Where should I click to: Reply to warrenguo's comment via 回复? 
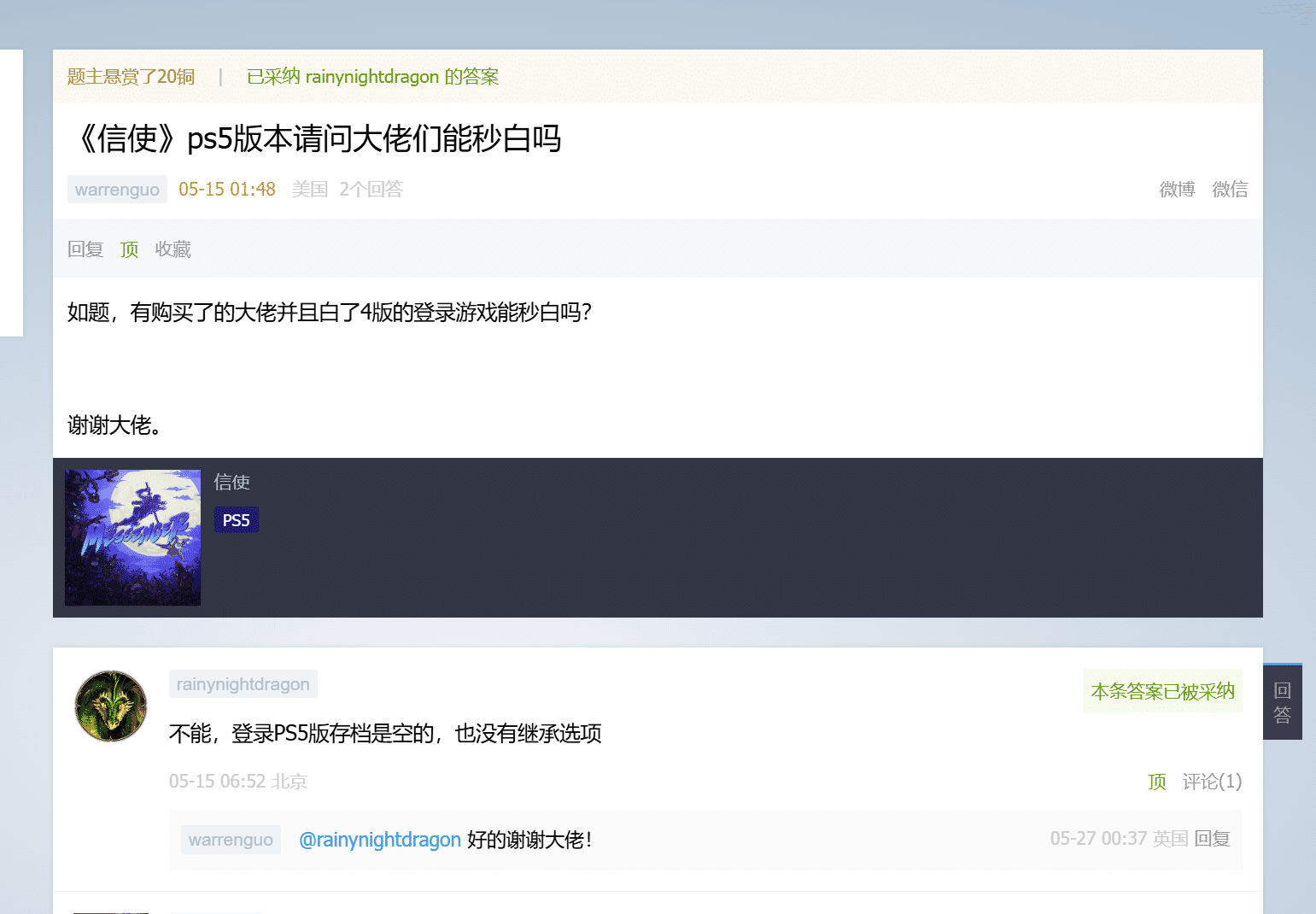point(1212,839)
